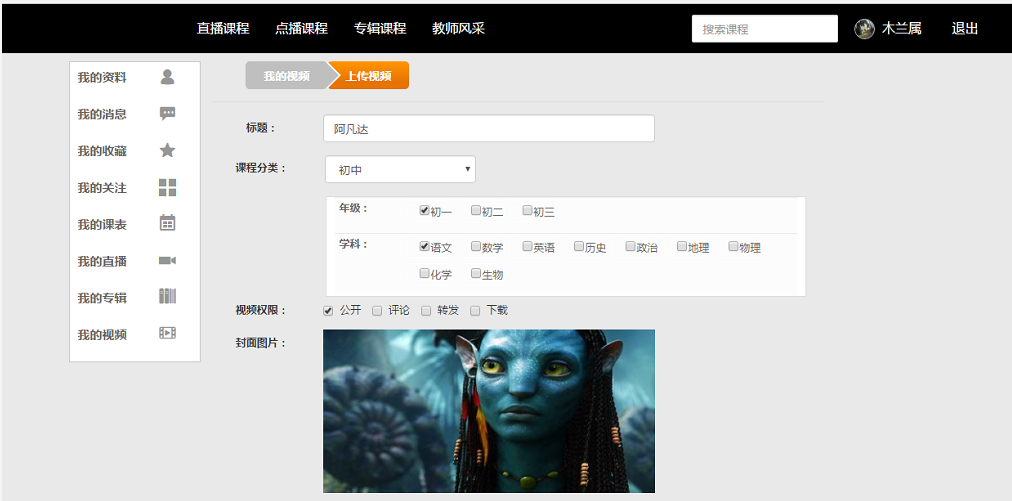Go to 我的收藏 in sidebar

point(102,151)
